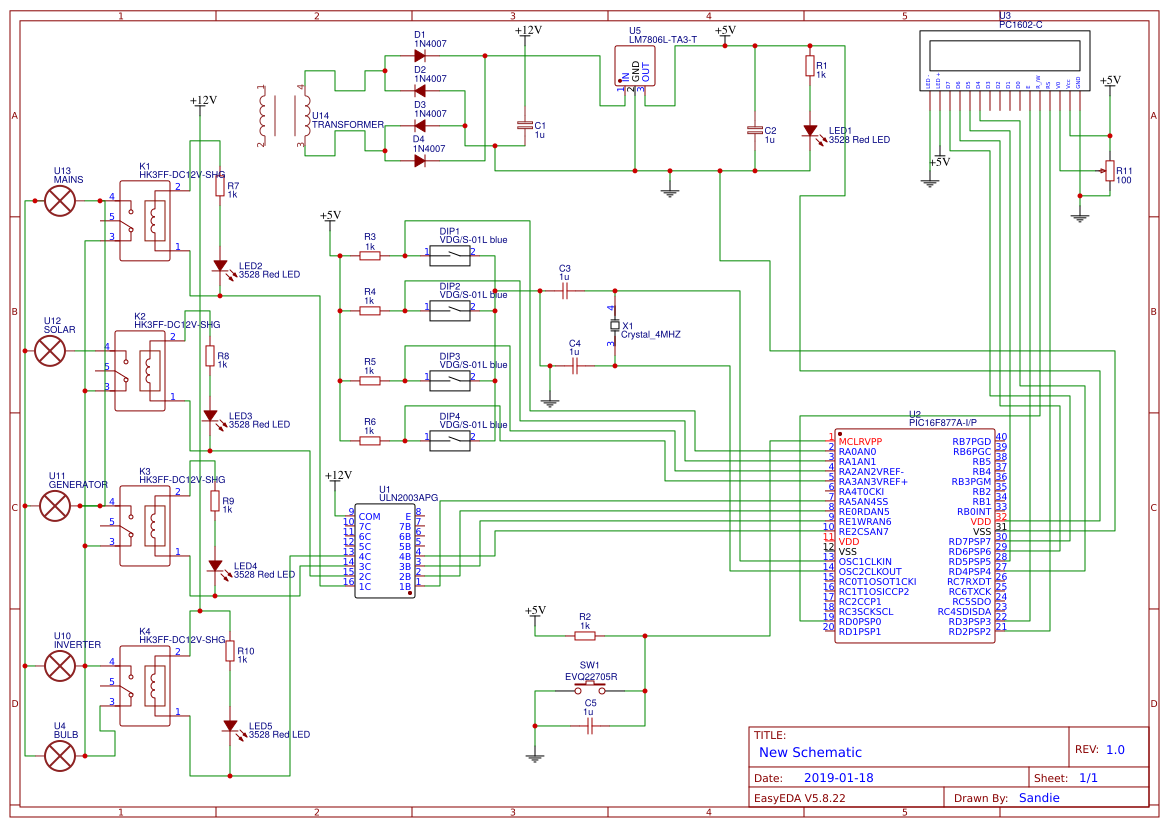Click the 'MCLRVPP' pin label
Viewport: 1169px width, 827px height.
(x=860, y=441)
